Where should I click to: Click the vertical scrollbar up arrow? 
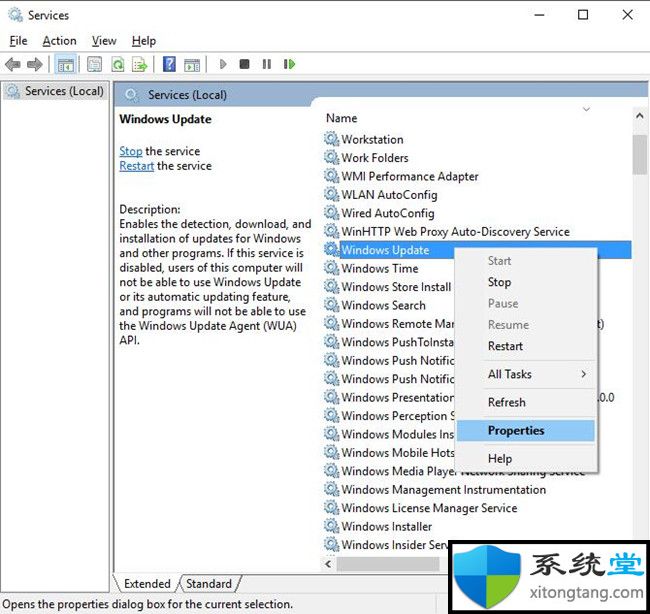[x=639, y=116]
